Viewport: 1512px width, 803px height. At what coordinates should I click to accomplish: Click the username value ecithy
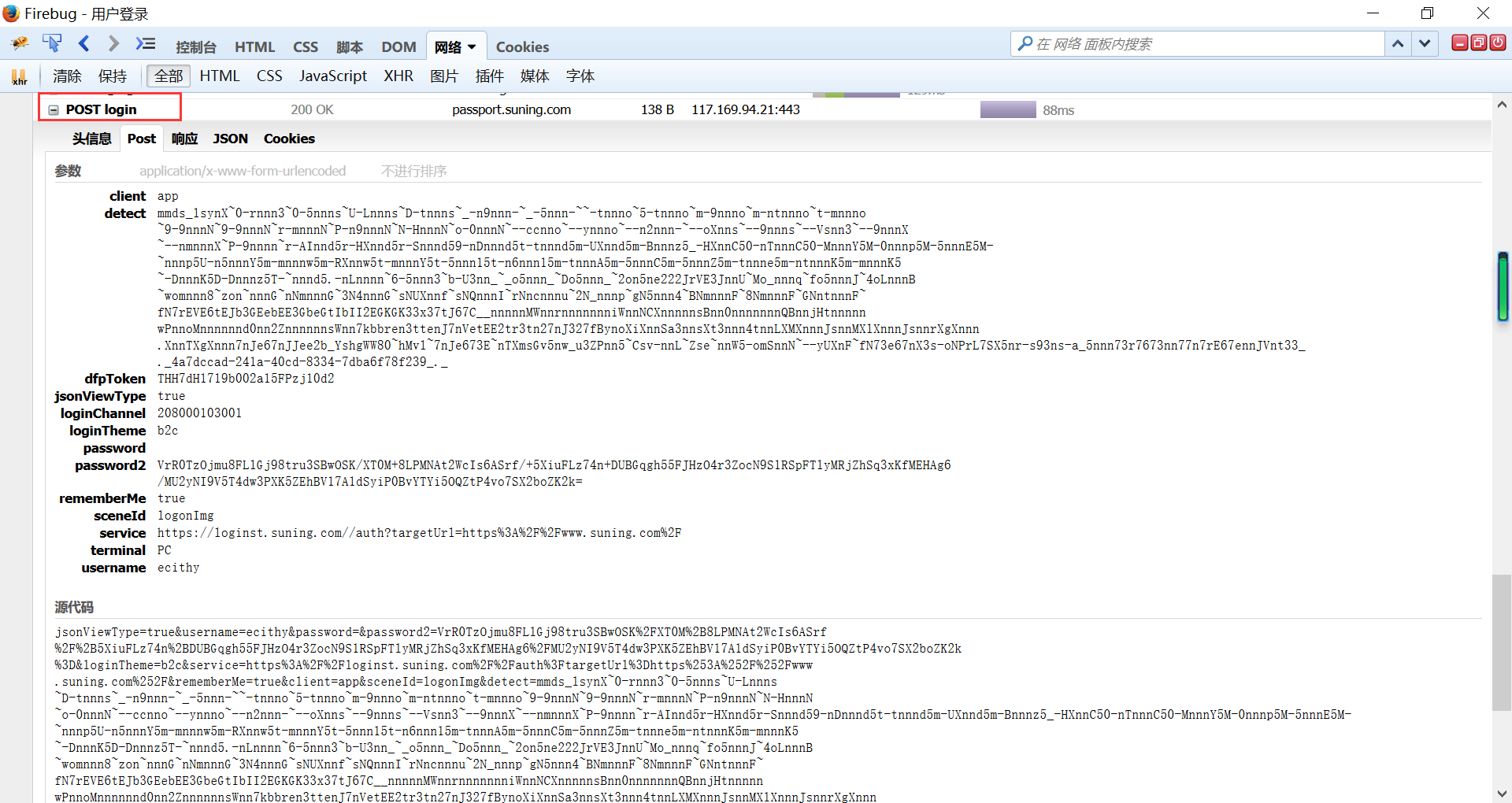click(x=178, y=568)
